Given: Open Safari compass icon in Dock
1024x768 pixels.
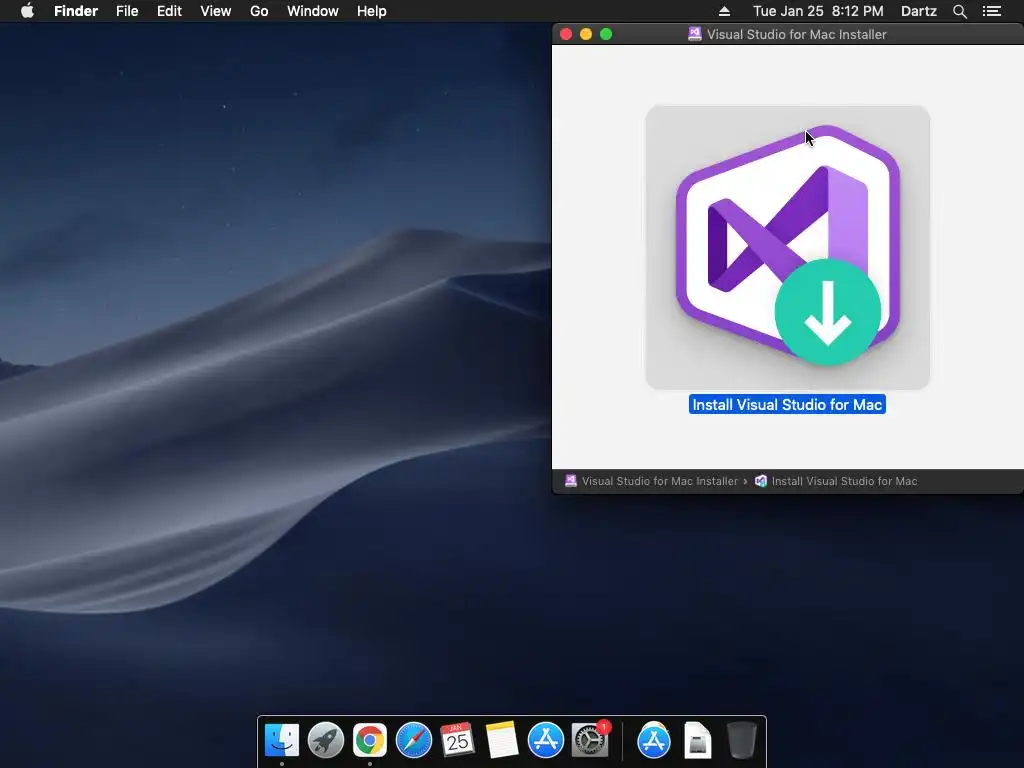Looking at the screenshot, I should tap(413, 741).
